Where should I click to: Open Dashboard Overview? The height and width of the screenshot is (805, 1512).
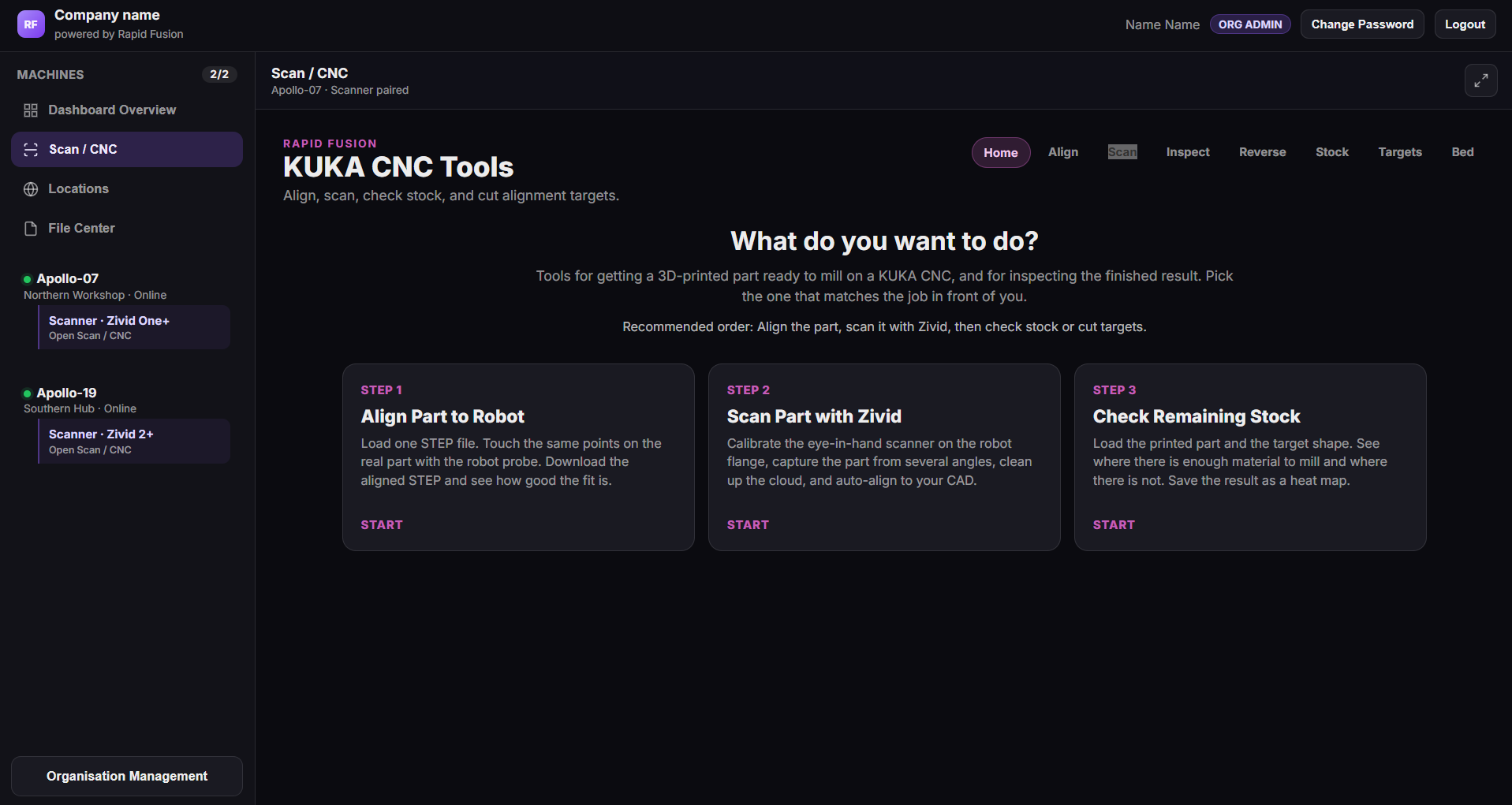click(127, 110)
